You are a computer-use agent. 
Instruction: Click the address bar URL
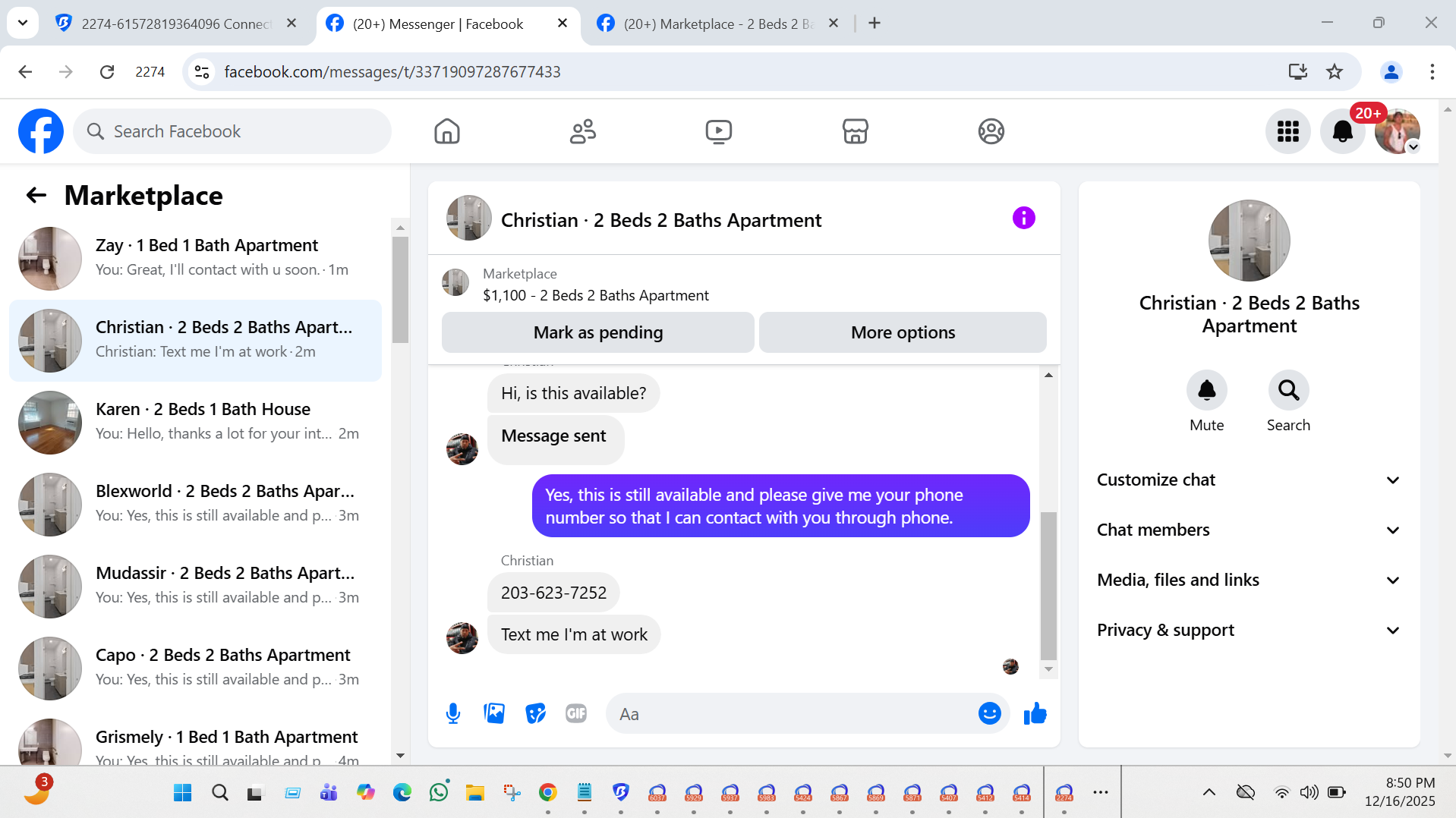tap(392, 71)
